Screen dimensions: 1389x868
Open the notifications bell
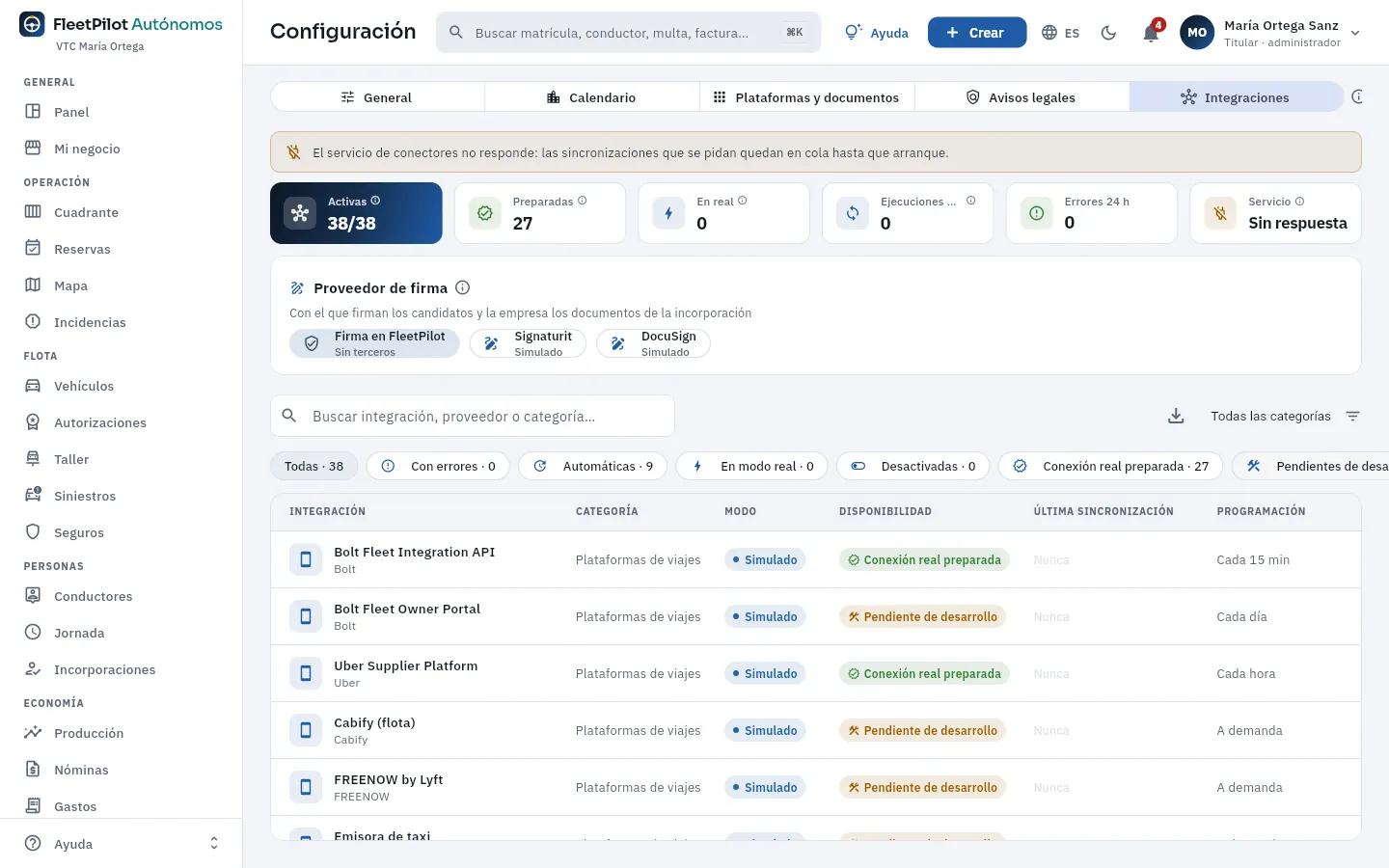1151,33
